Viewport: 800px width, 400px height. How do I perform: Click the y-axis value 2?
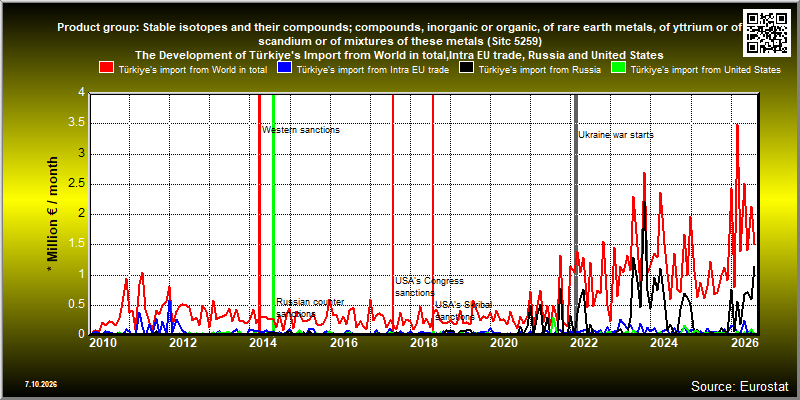[x=81, y=214]
